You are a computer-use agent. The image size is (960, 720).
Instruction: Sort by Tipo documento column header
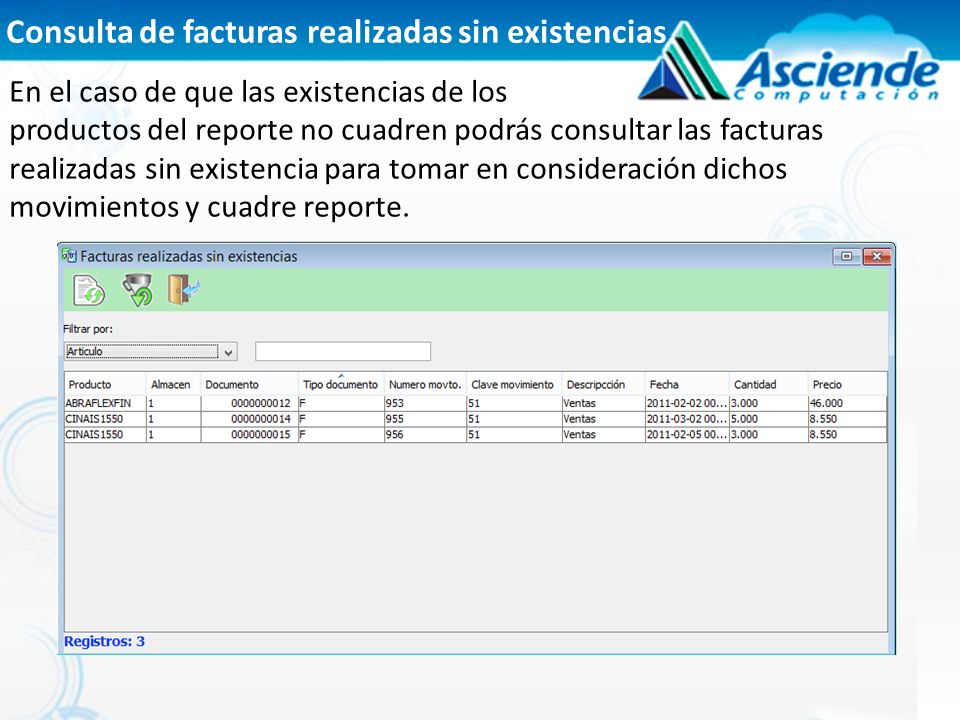pos(341,384)
